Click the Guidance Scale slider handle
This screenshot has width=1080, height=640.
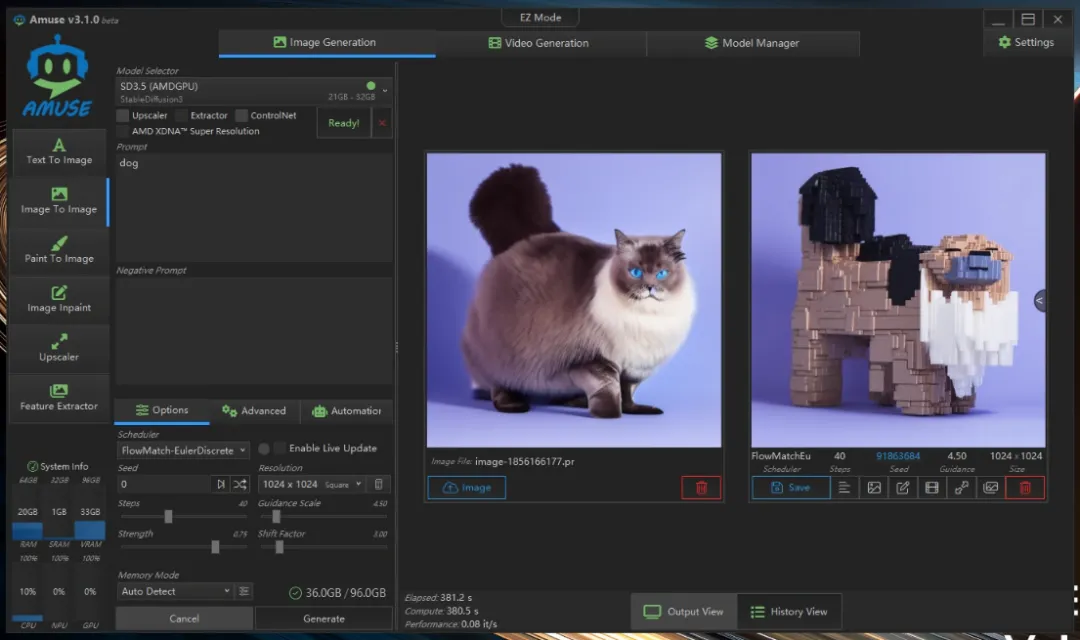click(x=276, y=516)
